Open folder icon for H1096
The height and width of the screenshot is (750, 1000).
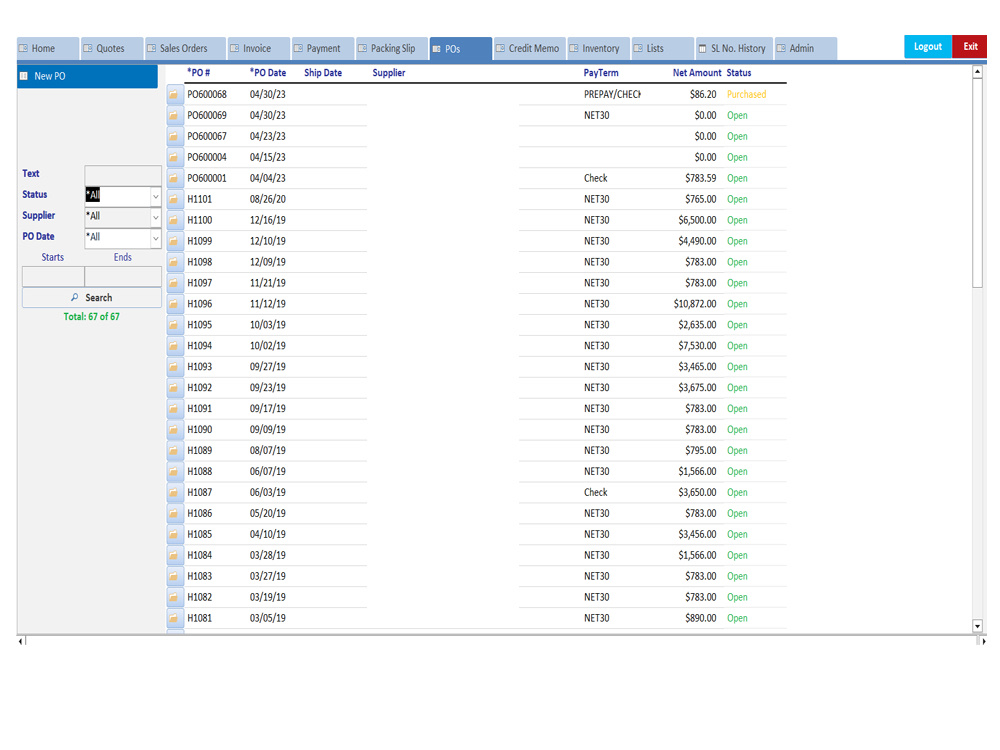[x=174, y=304]
